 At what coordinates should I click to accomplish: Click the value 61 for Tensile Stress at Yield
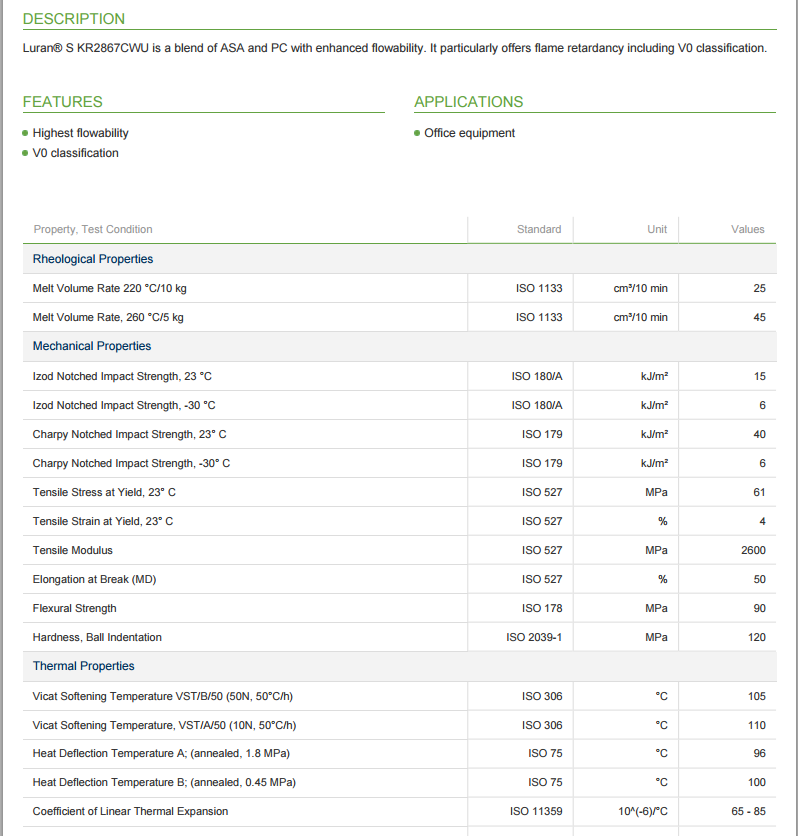(x=759, y=492)
